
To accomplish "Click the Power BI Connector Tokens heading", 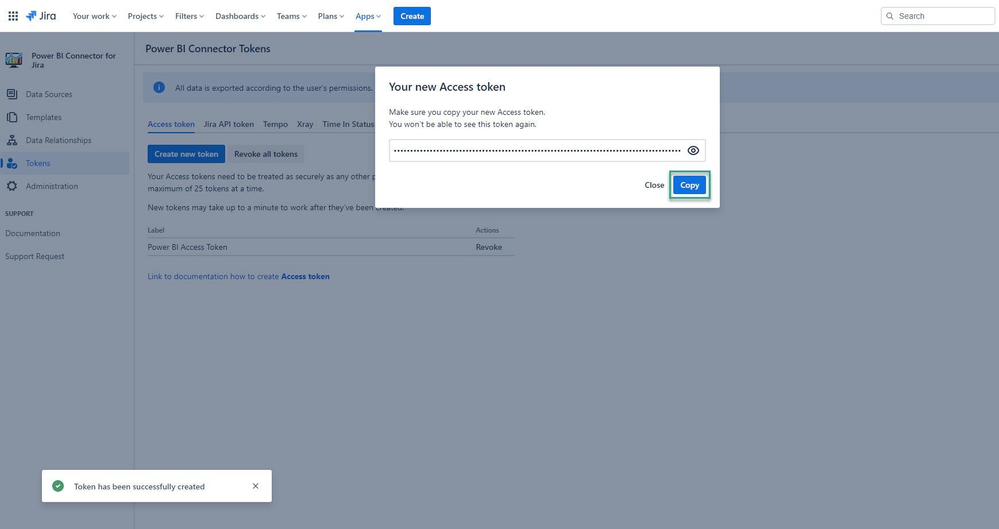I will (208, 48).
